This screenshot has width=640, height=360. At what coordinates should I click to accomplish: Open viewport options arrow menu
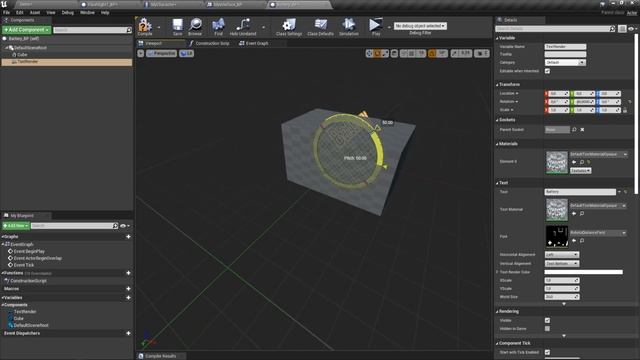click(140, 53)
